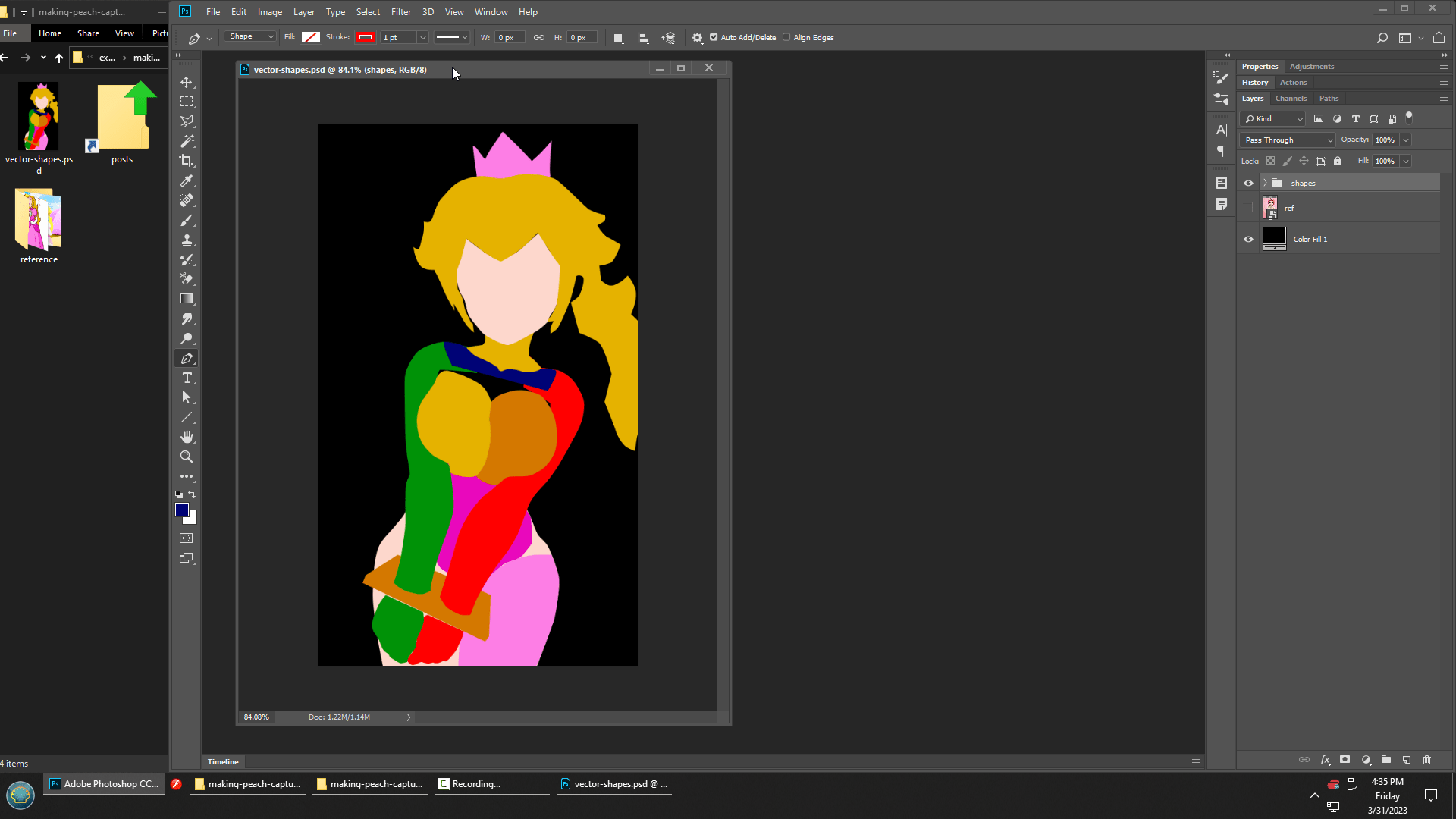Viewport: 1456px width, 819px height.
Task: Open the Filter menu
Action: pos(400,12)
